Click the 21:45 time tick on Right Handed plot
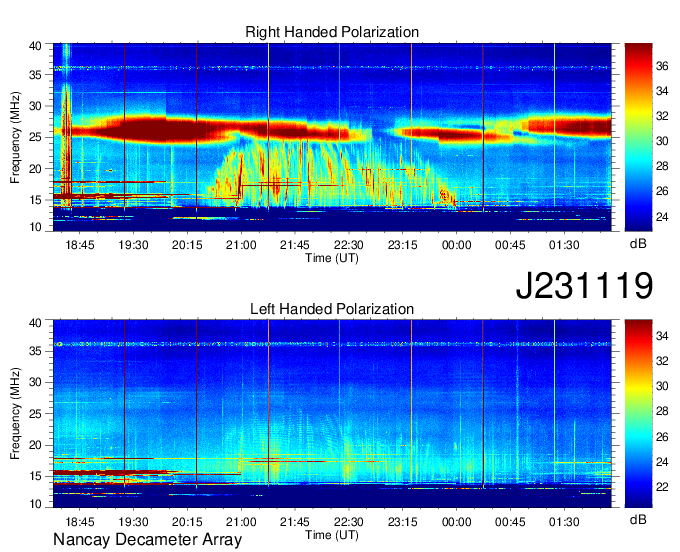The height and width of the screenshot is (552, 680). pos(295,245)
